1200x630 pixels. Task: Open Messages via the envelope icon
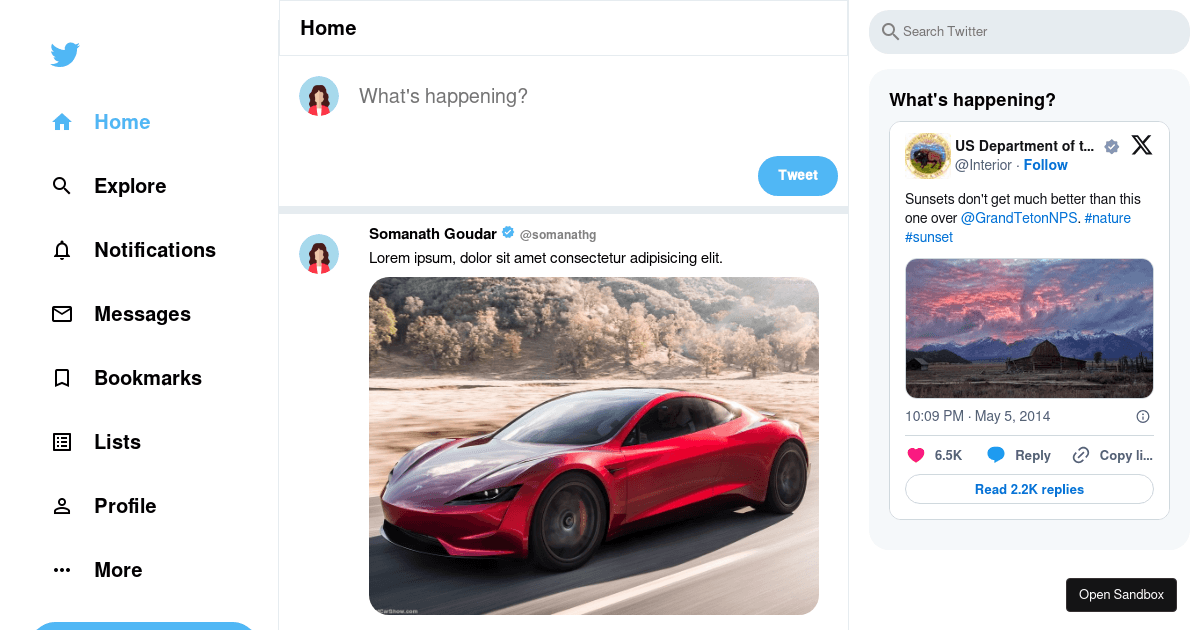pos(61,313)
